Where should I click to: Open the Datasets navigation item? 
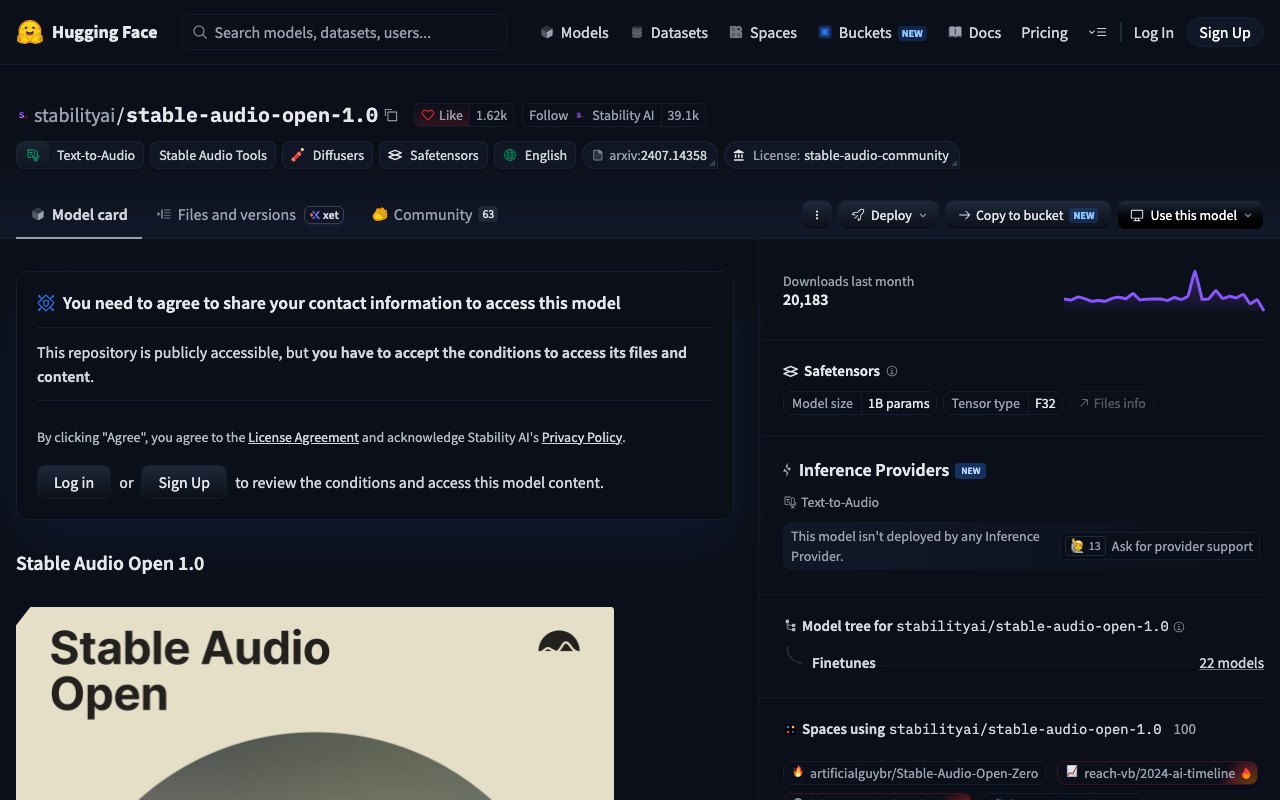[x=669, y=32]
